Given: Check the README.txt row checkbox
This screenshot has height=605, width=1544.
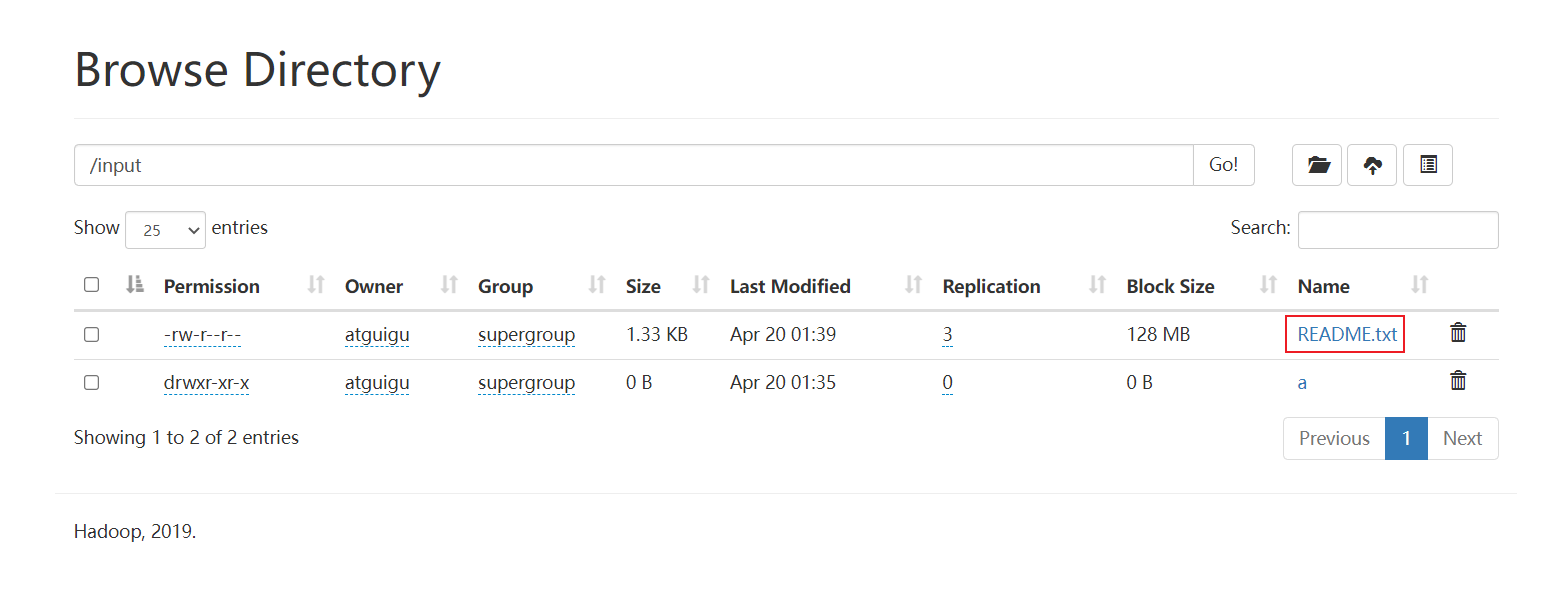Looking at the screenshot, I should (92, 335).
